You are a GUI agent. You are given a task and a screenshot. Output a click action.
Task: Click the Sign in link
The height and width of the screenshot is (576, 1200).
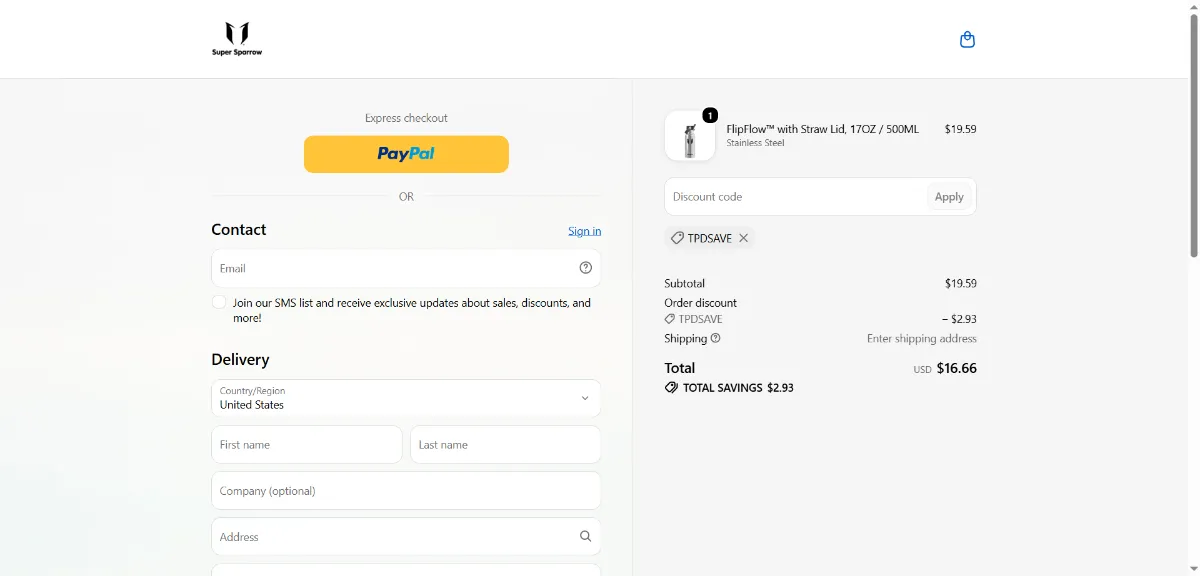(585, 231)
